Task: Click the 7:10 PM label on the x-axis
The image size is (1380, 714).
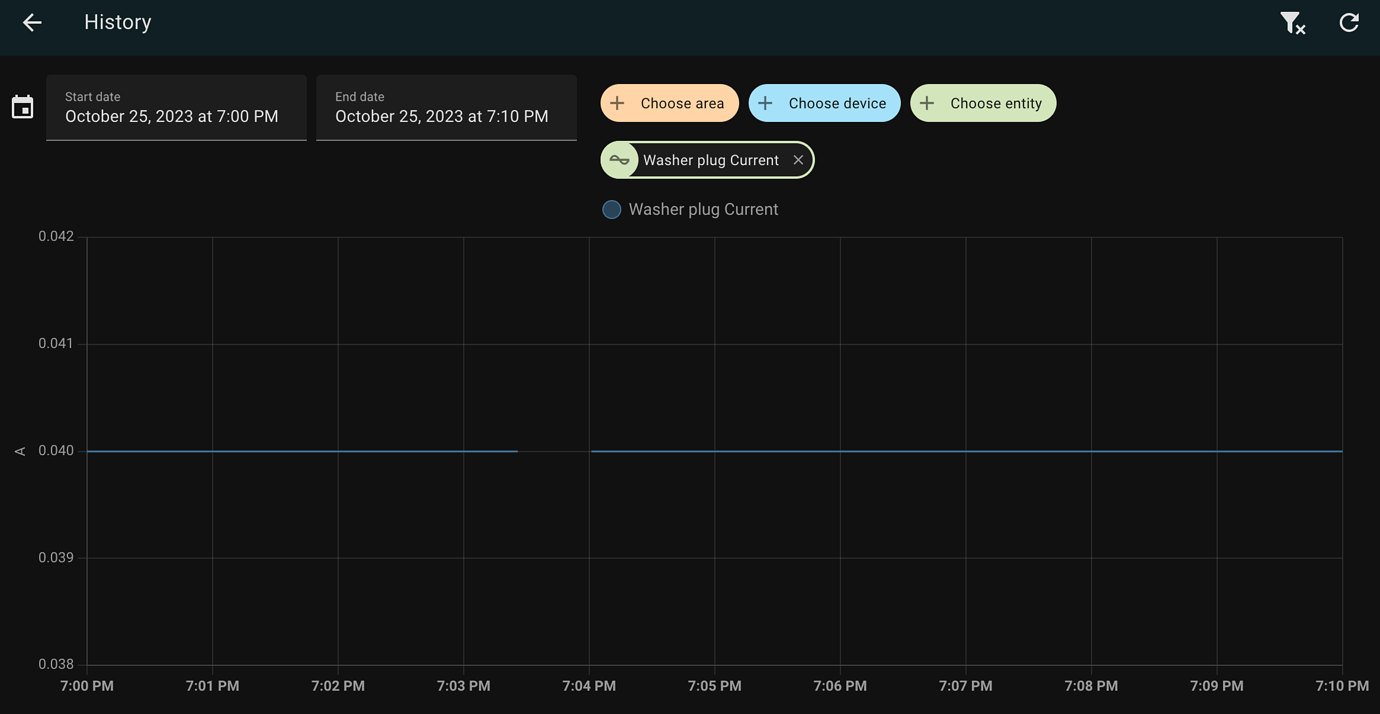Action: [x=1341, y=685]
